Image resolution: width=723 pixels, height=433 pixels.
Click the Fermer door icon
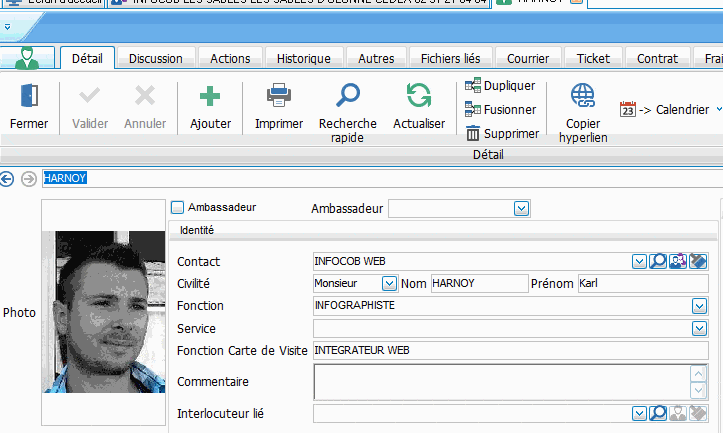tap(29, 97)
